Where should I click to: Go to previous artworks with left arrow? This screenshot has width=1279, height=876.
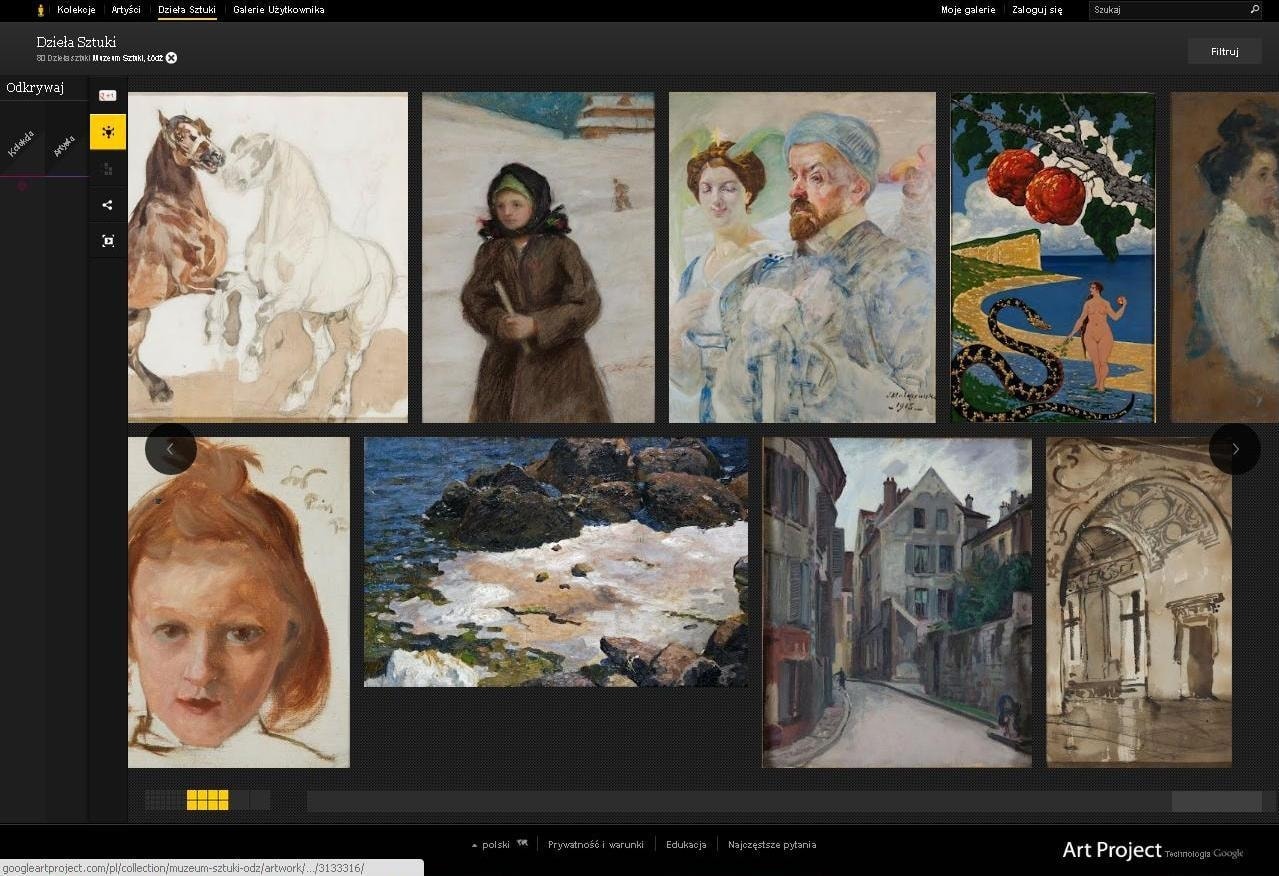[x=170, y=449]
